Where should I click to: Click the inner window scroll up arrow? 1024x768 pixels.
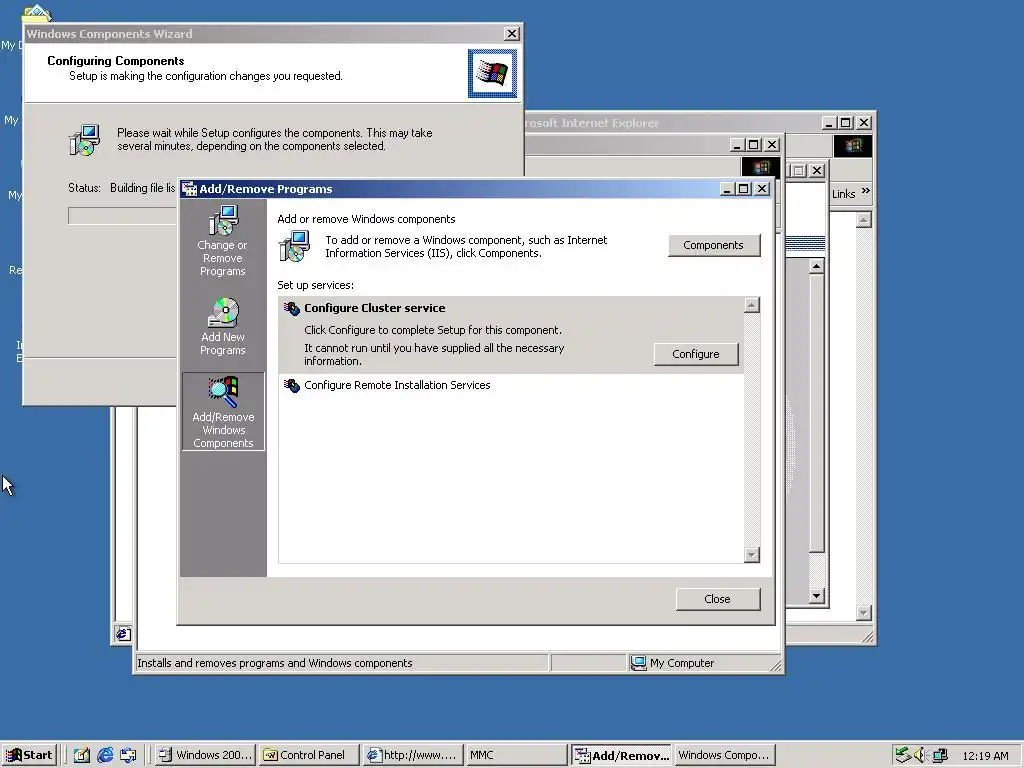pyautogui.click(x=816, y=266)
